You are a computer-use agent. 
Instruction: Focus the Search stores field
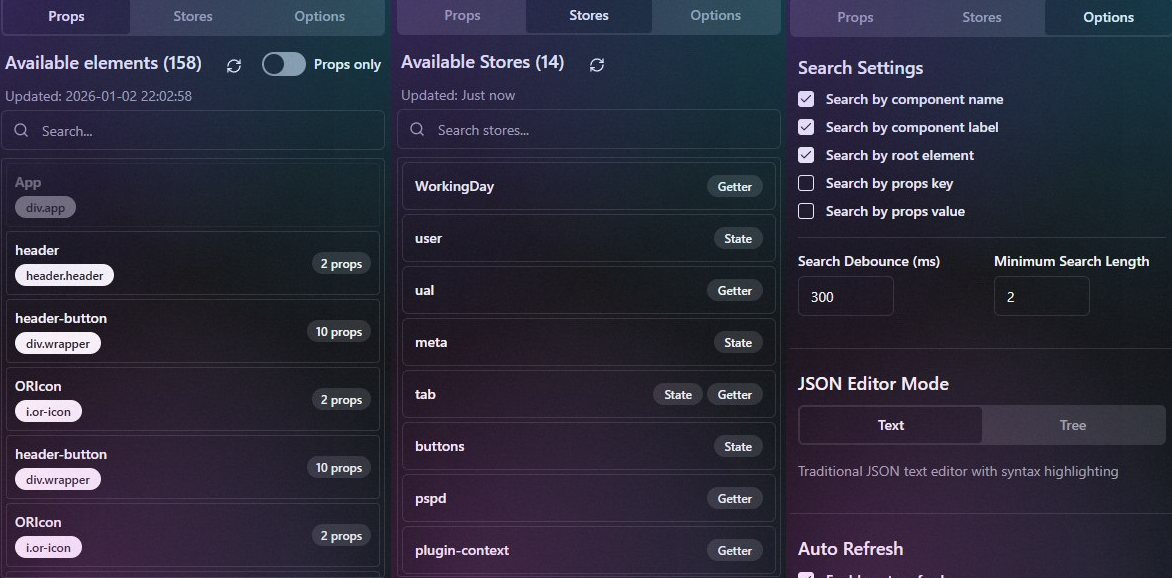coord(589,129)
